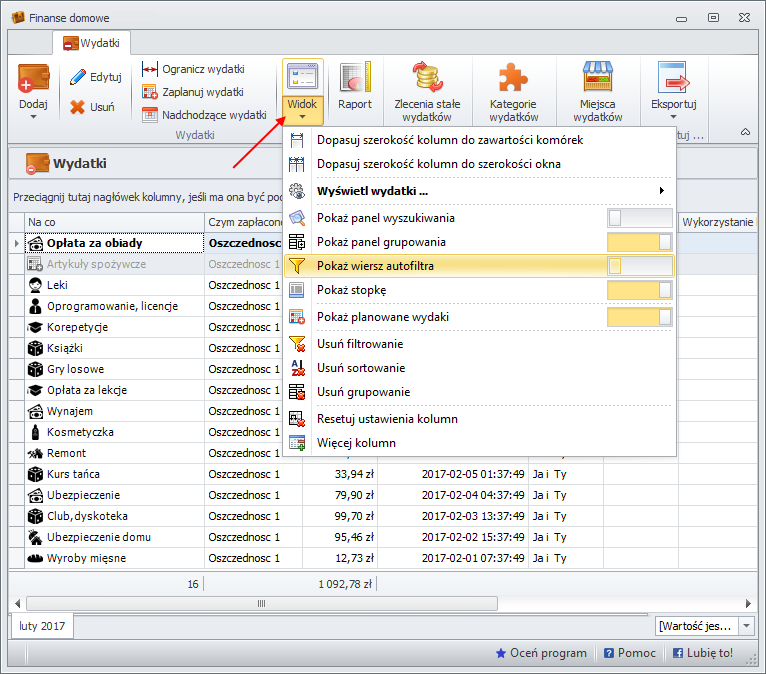
Task: Click the Edytuj pencil icon
Action: [x=78, y=77]
